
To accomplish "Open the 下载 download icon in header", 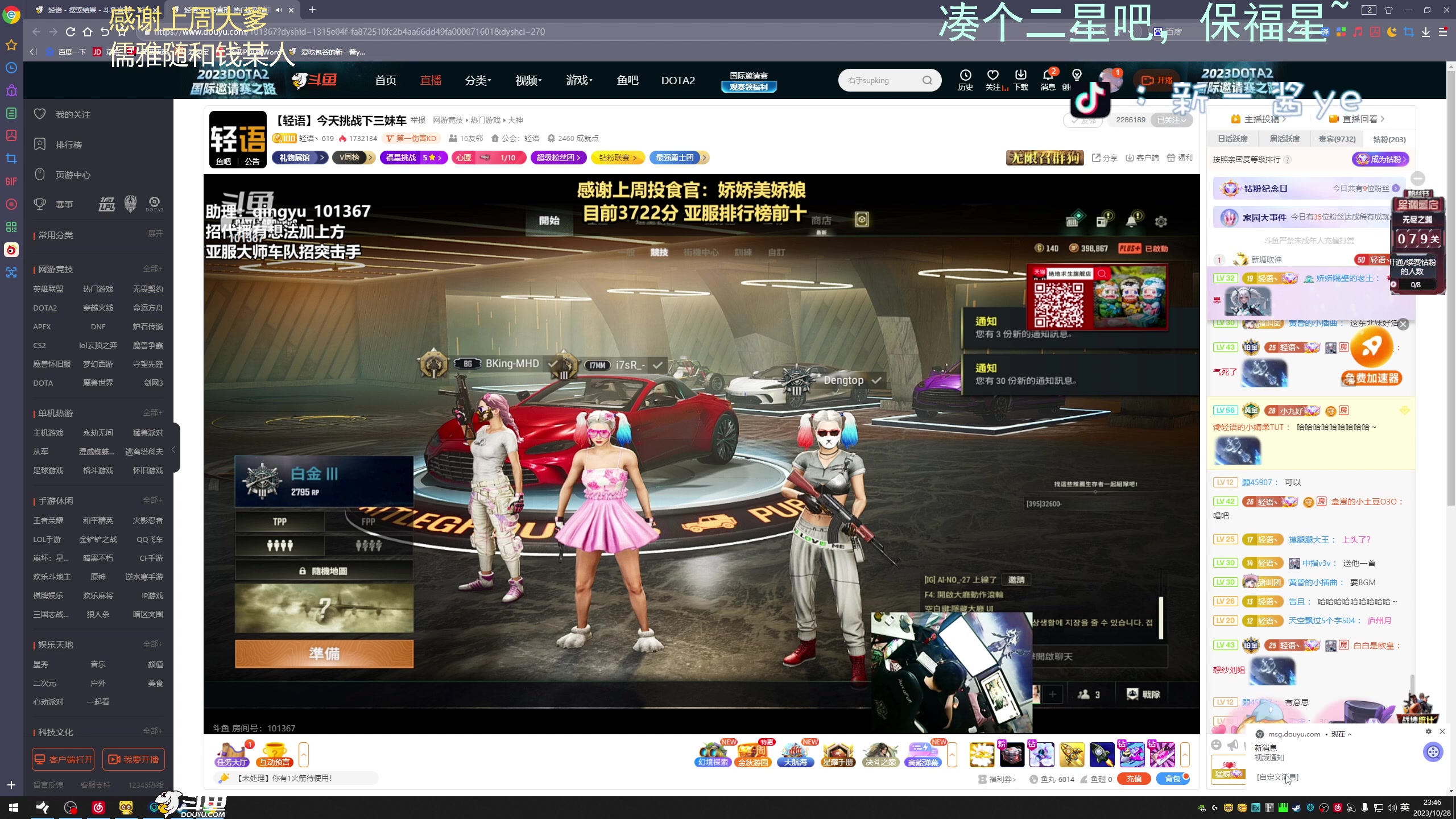I will (1020, 80).
